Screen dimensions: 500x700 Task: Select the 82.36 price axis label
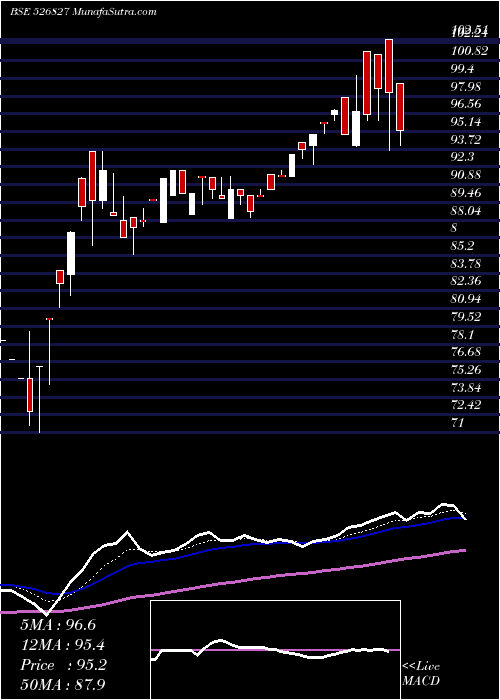(x=468, y=281)
